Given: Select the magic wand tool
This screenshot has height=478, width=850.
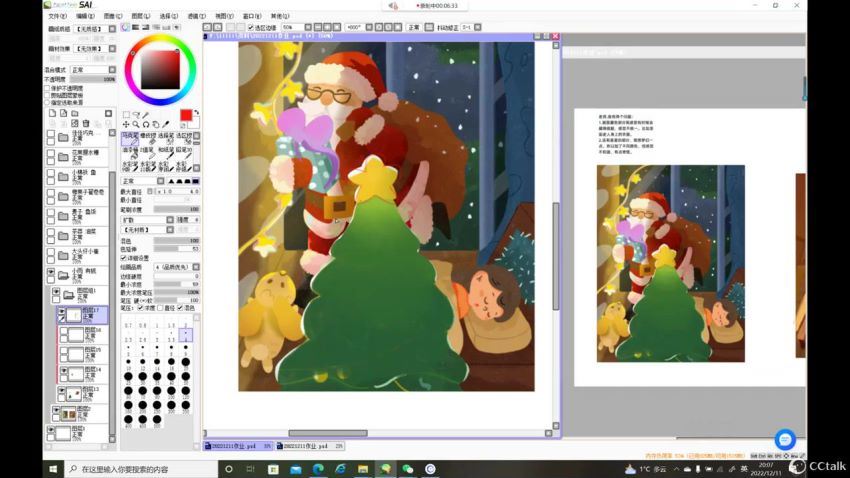Looking at the screenshot, I should [x=146, y=115].
